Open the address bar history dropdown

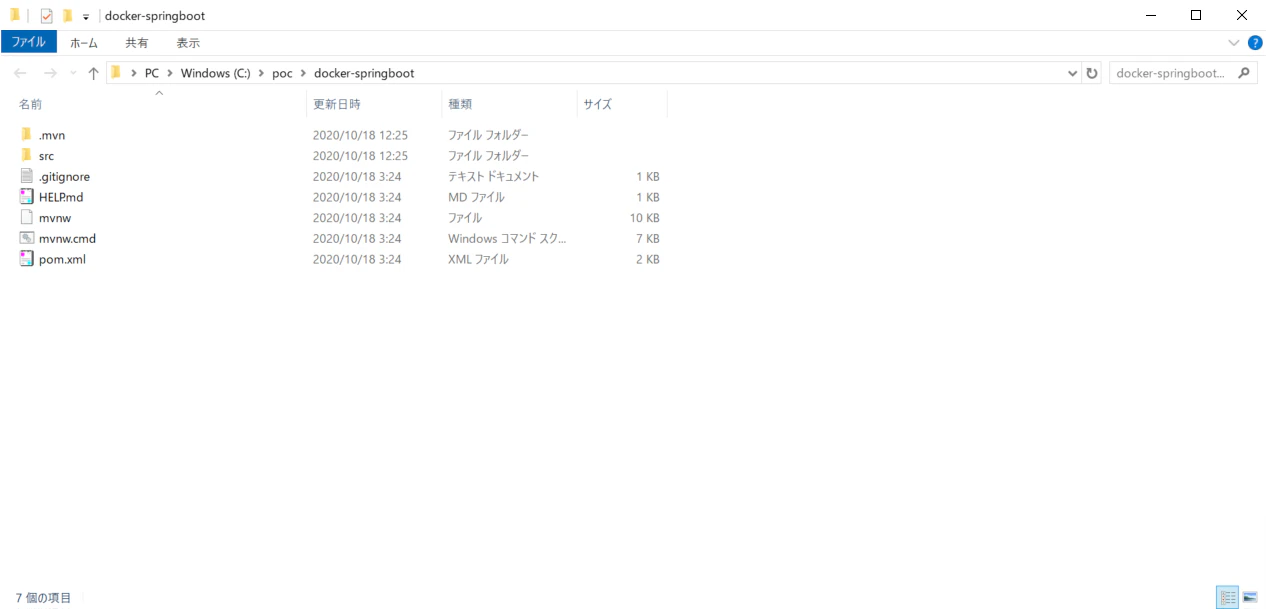(x=1073, y=73)
